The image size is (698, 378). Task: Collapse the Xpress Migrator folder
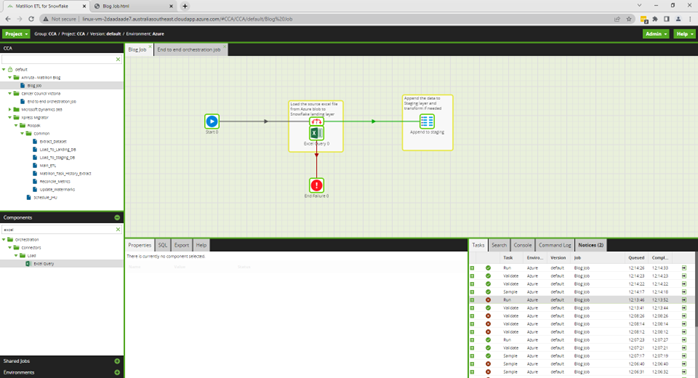10,118
